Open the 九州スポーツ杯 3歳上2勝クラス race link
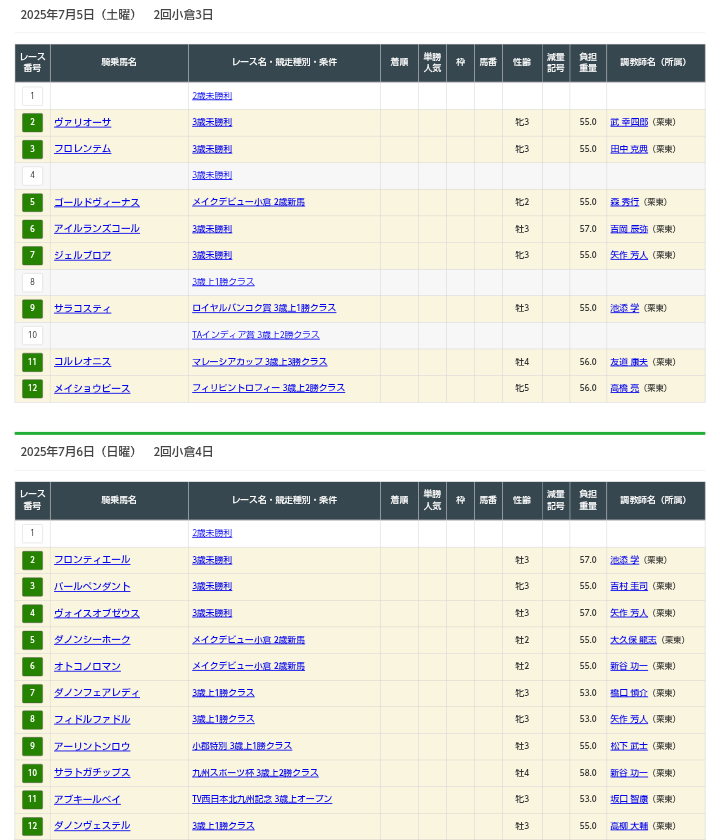This screenshot has height=840, width=720. coord(255,773)
